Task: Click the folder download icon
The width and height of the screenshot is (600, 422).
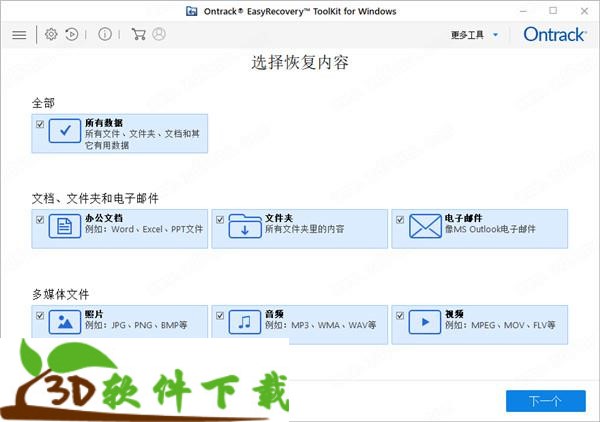Action: coord(245,226)
